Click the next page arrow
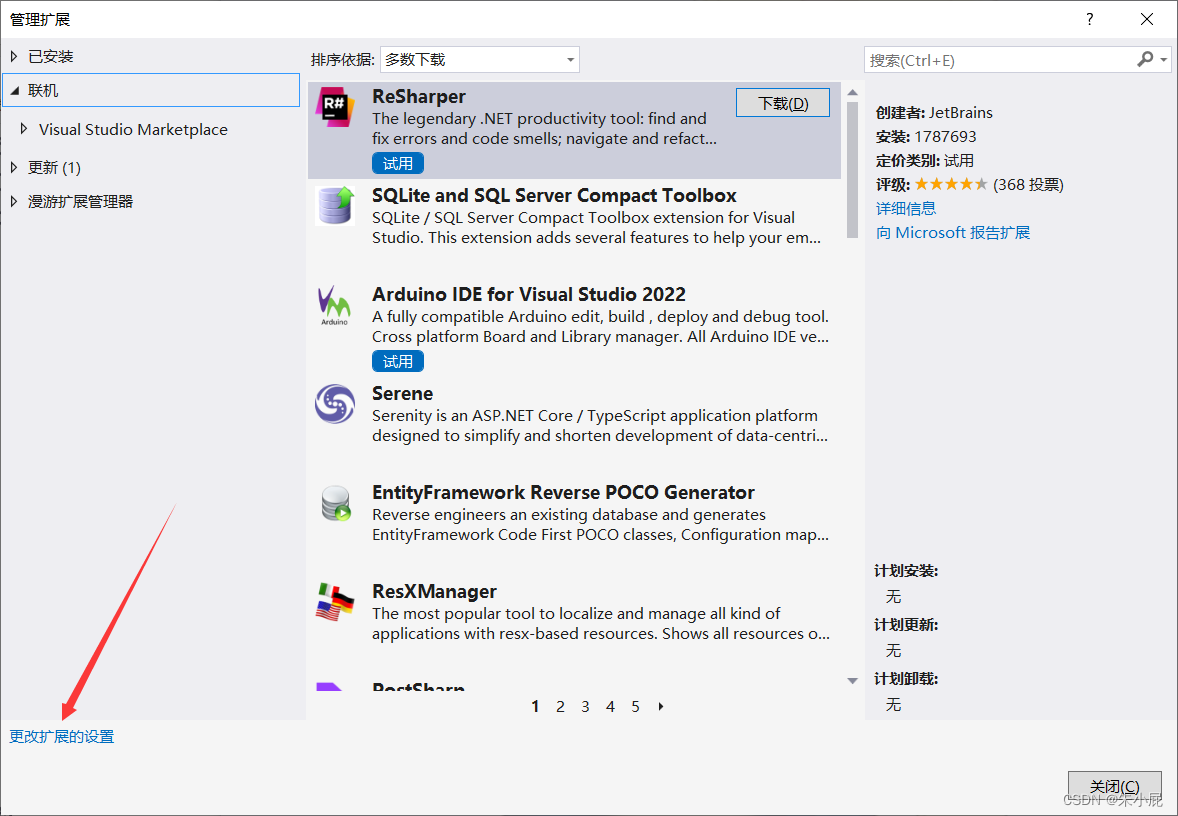The height and width of the screenshot is (816, 1178). [660, 706]
